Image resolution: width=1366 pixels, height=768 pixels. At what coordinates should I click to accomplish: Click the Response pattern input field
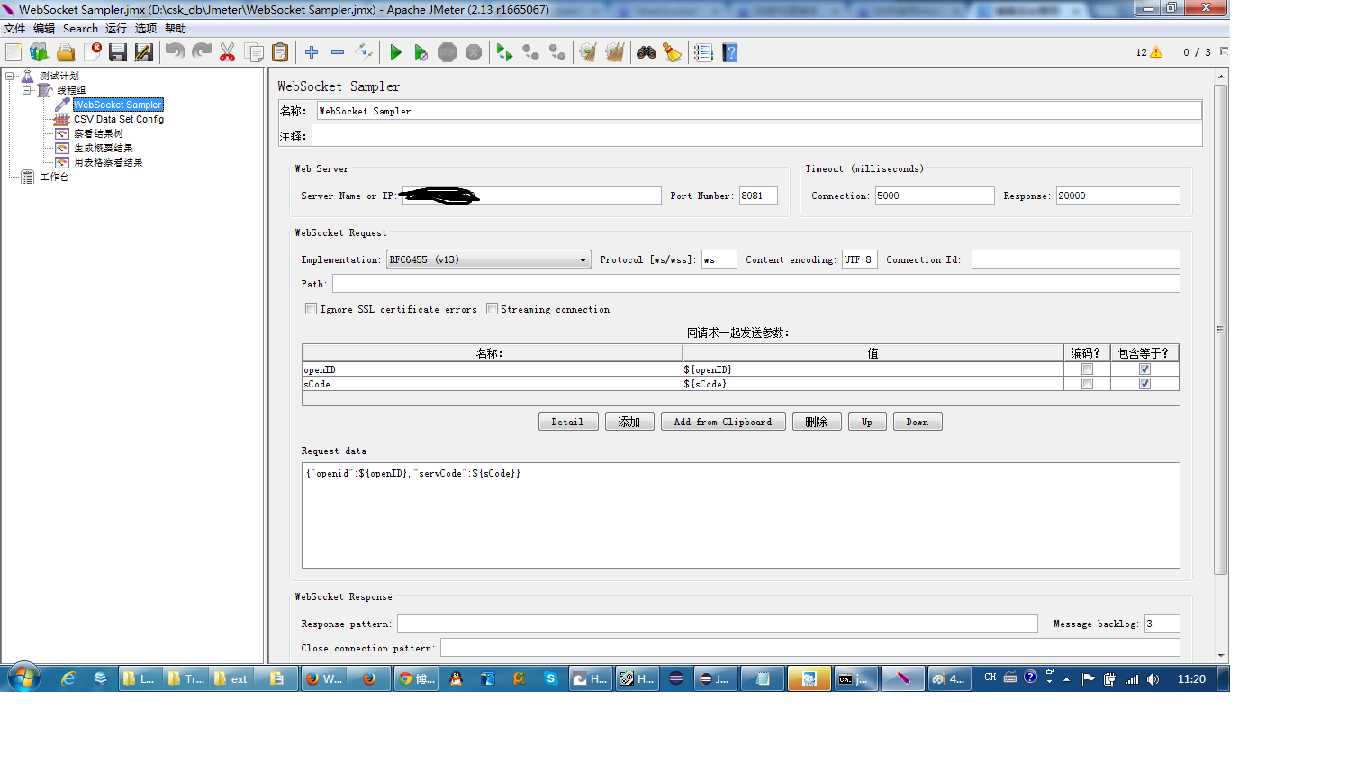click(x=717, y=624)
